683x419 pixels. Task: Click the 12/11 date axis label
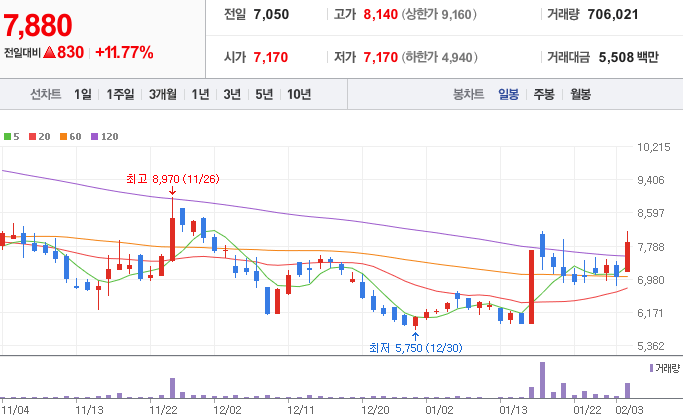301,410
